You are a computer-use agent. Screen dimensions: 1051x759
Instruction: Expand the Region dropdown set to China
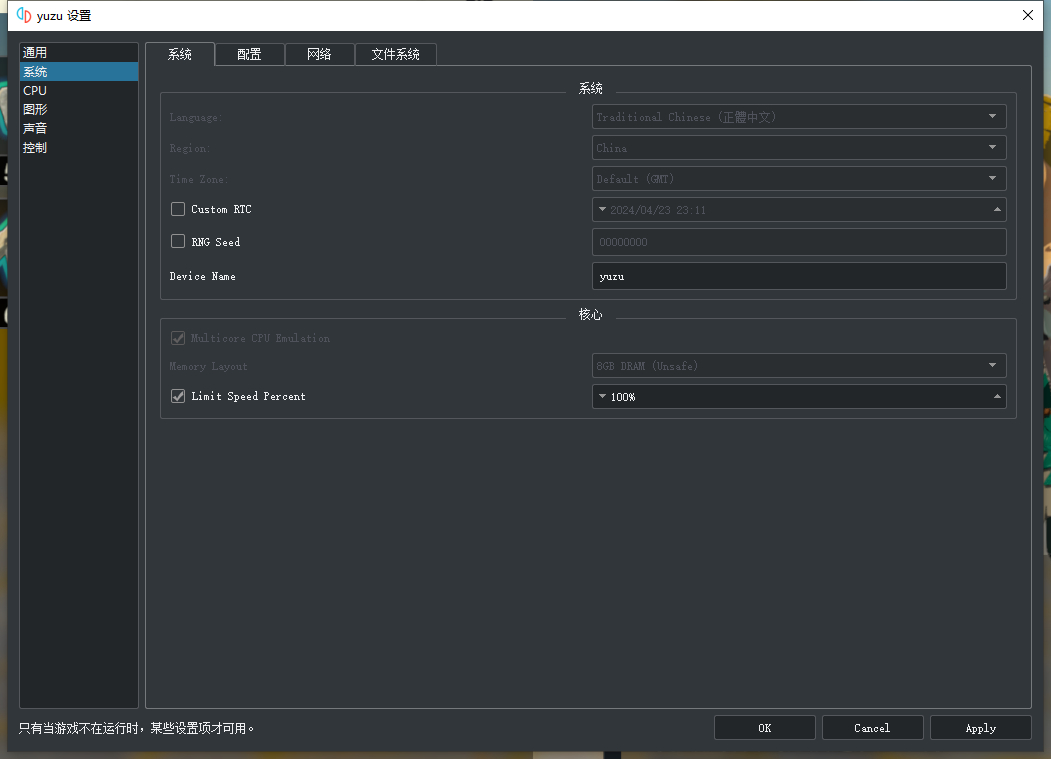(x=798, y=148)
